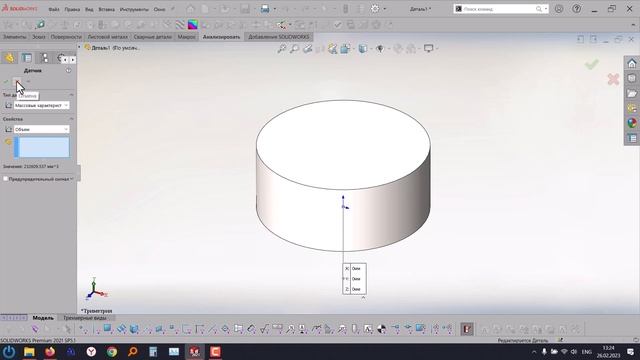Open the notification center icon
This screenshot has height=360, width=640.
[631, 351]
